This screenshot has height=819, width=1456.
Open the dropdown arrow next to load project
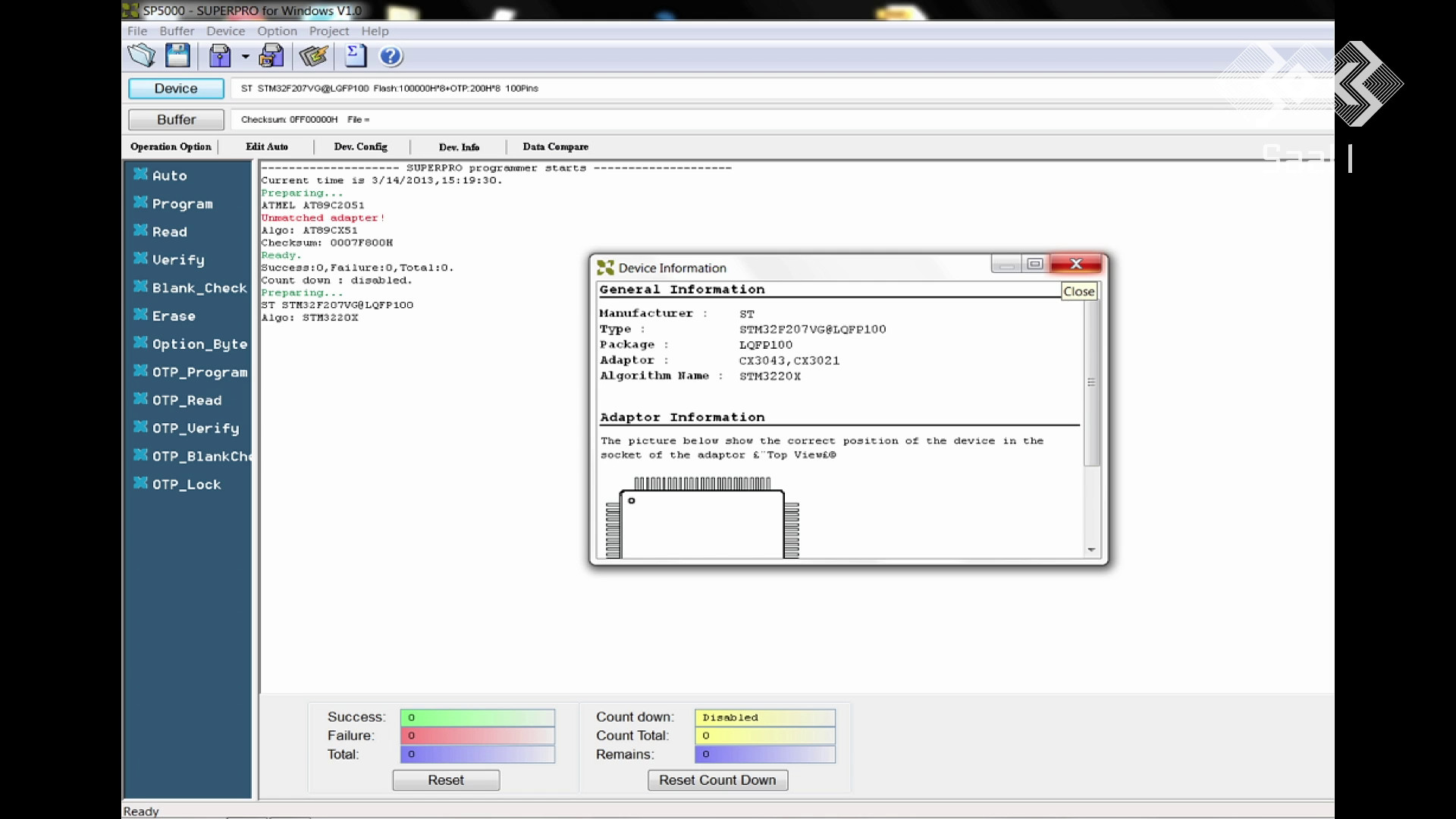point(245,57)
